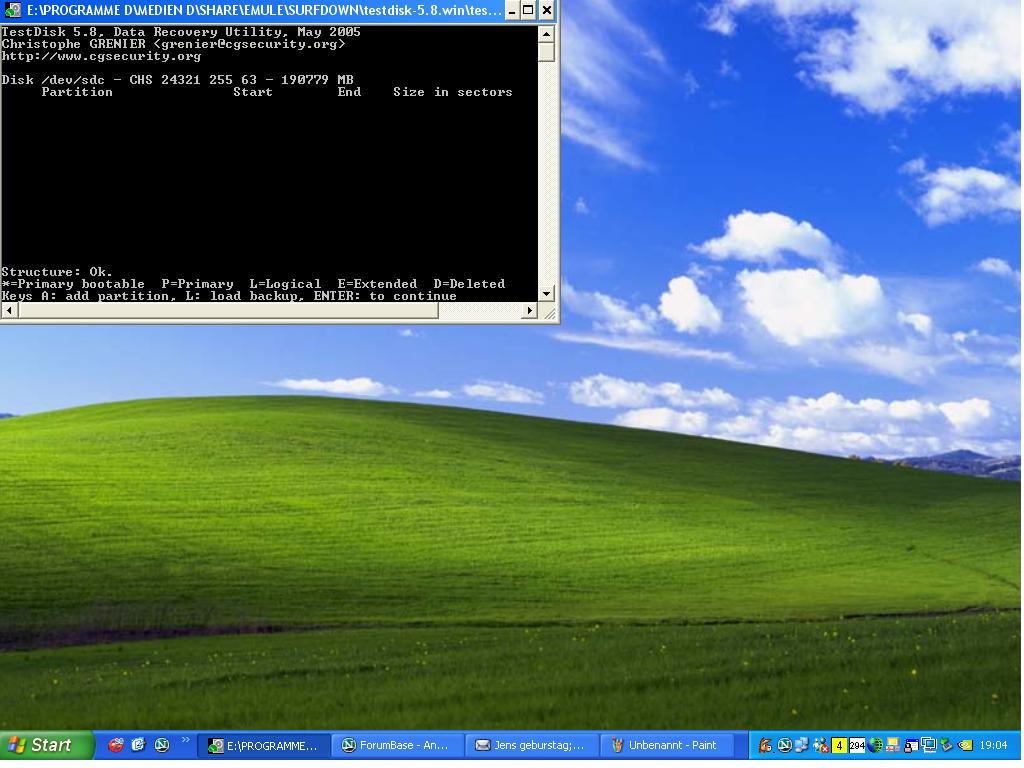Click the NVIDIA settings tray icon
Image resolution: width=1024 pixels, height=768 pixels.
pyautogui.click(x=965, y=745)
